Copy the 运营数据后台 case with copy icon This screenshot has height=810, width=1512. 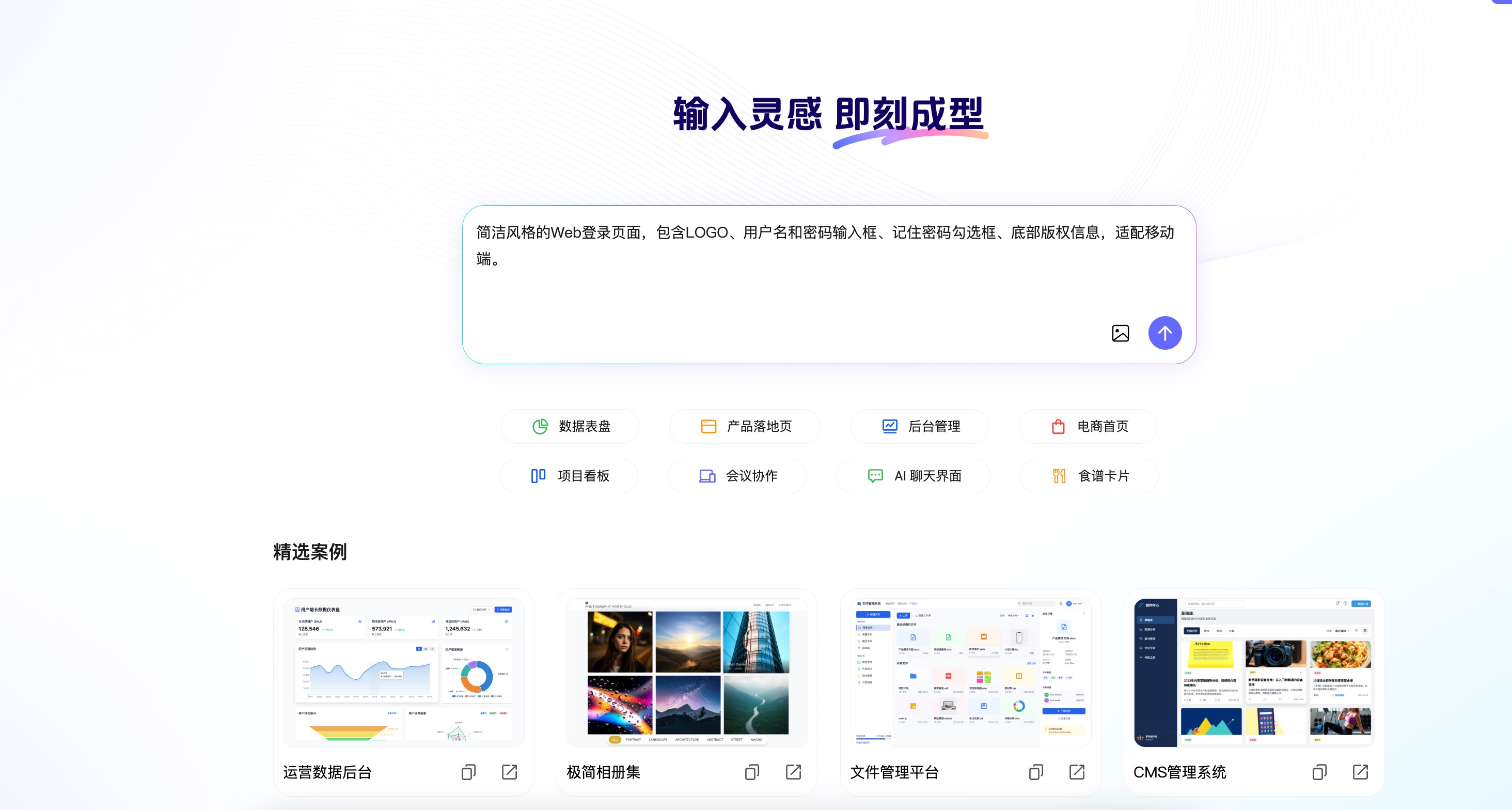pyautogui.click(x=468, y=772)
